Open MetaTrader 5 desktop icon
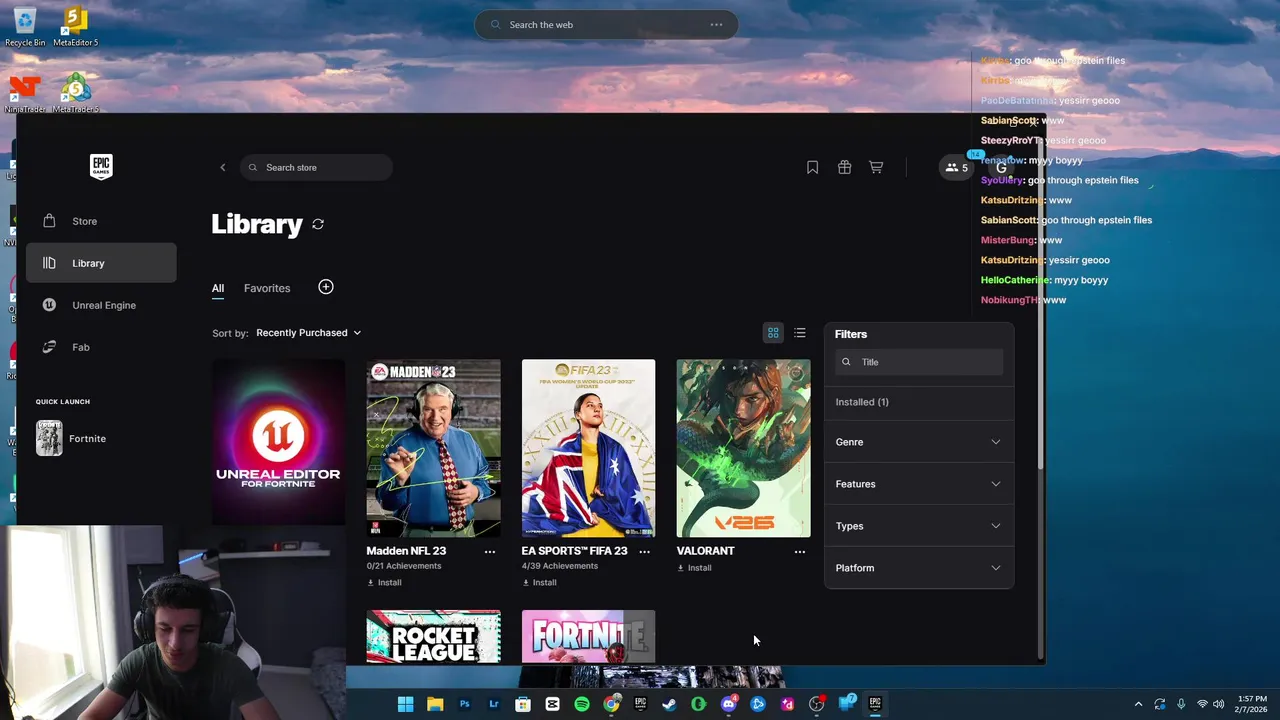Screen dimensions: 1280x720 pos(75,93)
